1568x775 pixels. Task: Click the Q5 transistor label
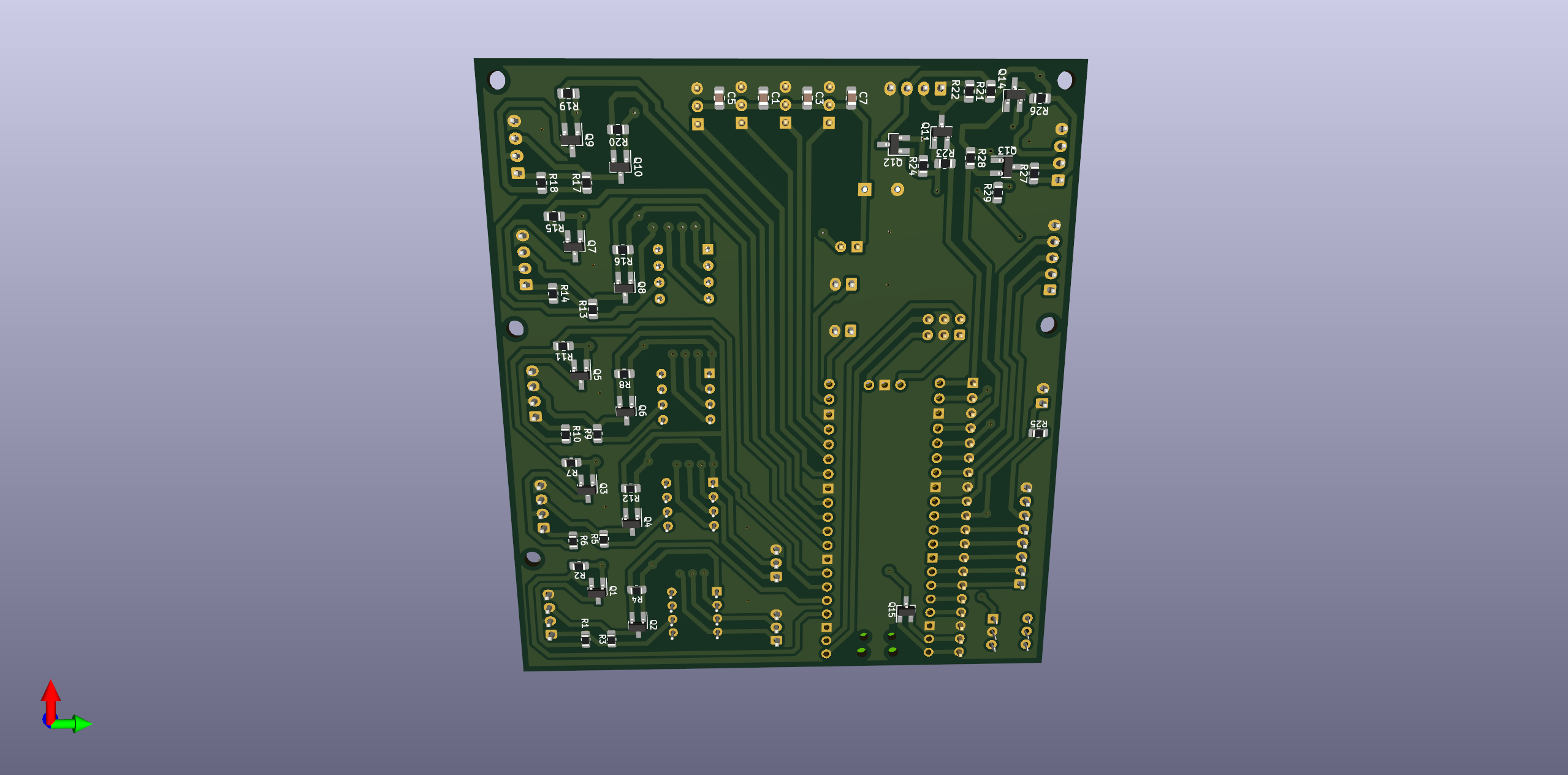(597, 374)
